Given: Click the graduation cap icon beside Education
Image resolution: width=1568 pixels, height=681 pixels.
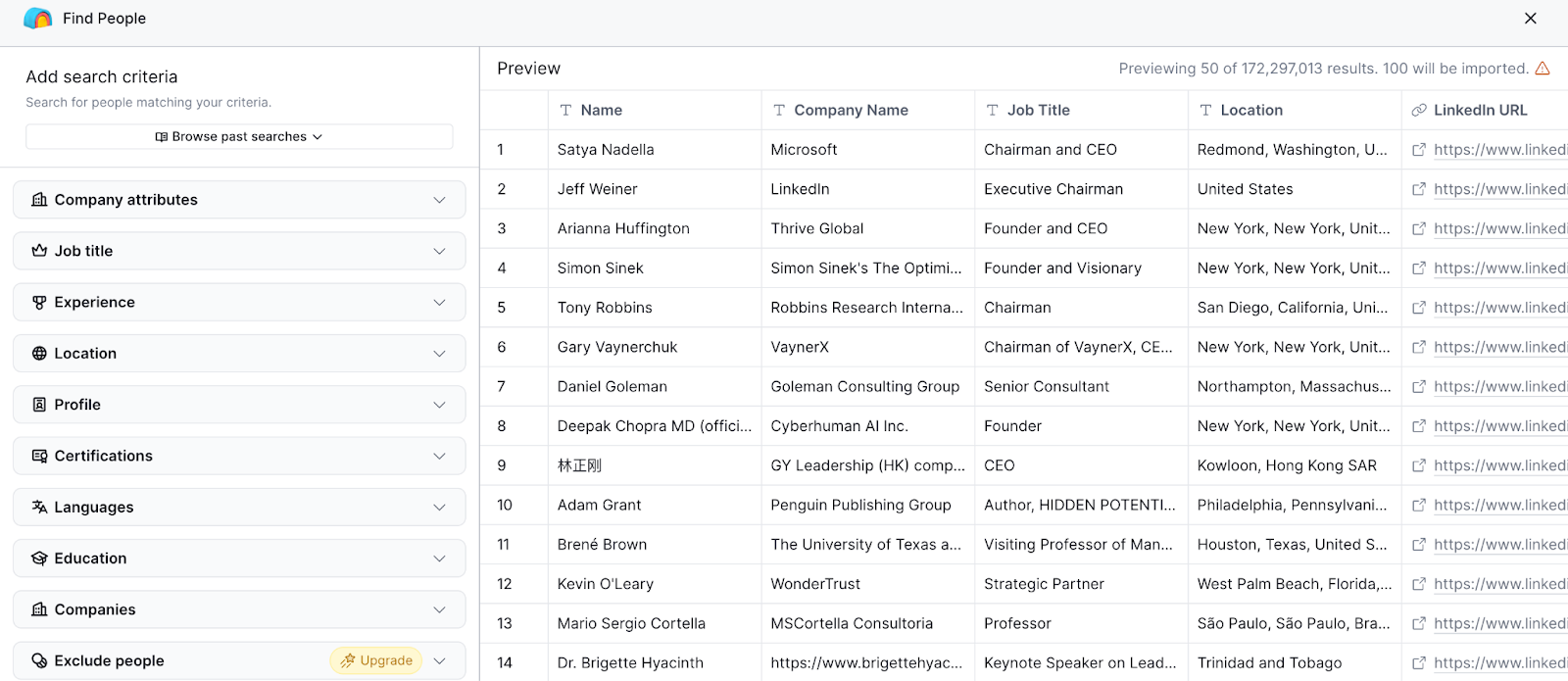Looking at the screenshot, I should 39,559.
